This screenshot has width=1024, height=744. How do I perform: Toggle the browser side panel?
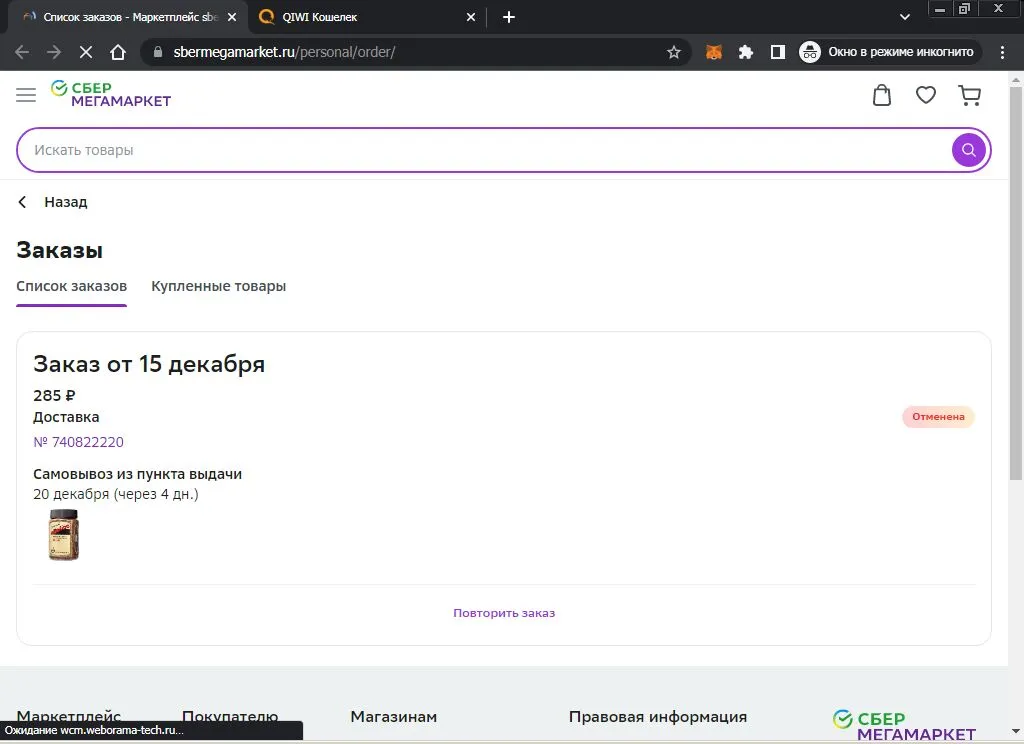[x=777, y=52]
